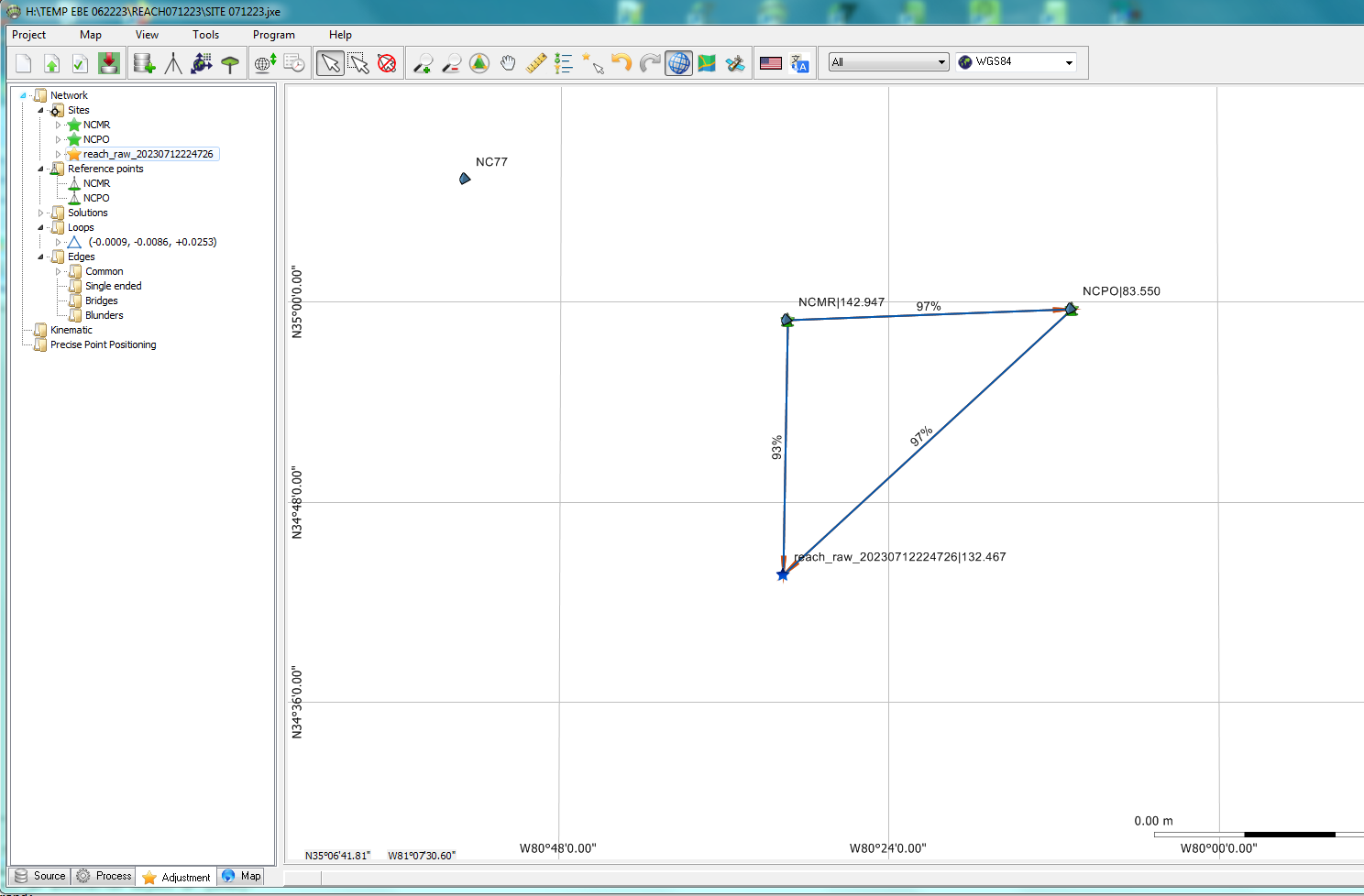Select the ruler measure tool
The width and height of the screenshot is (1364, 896).
[536, 63]
